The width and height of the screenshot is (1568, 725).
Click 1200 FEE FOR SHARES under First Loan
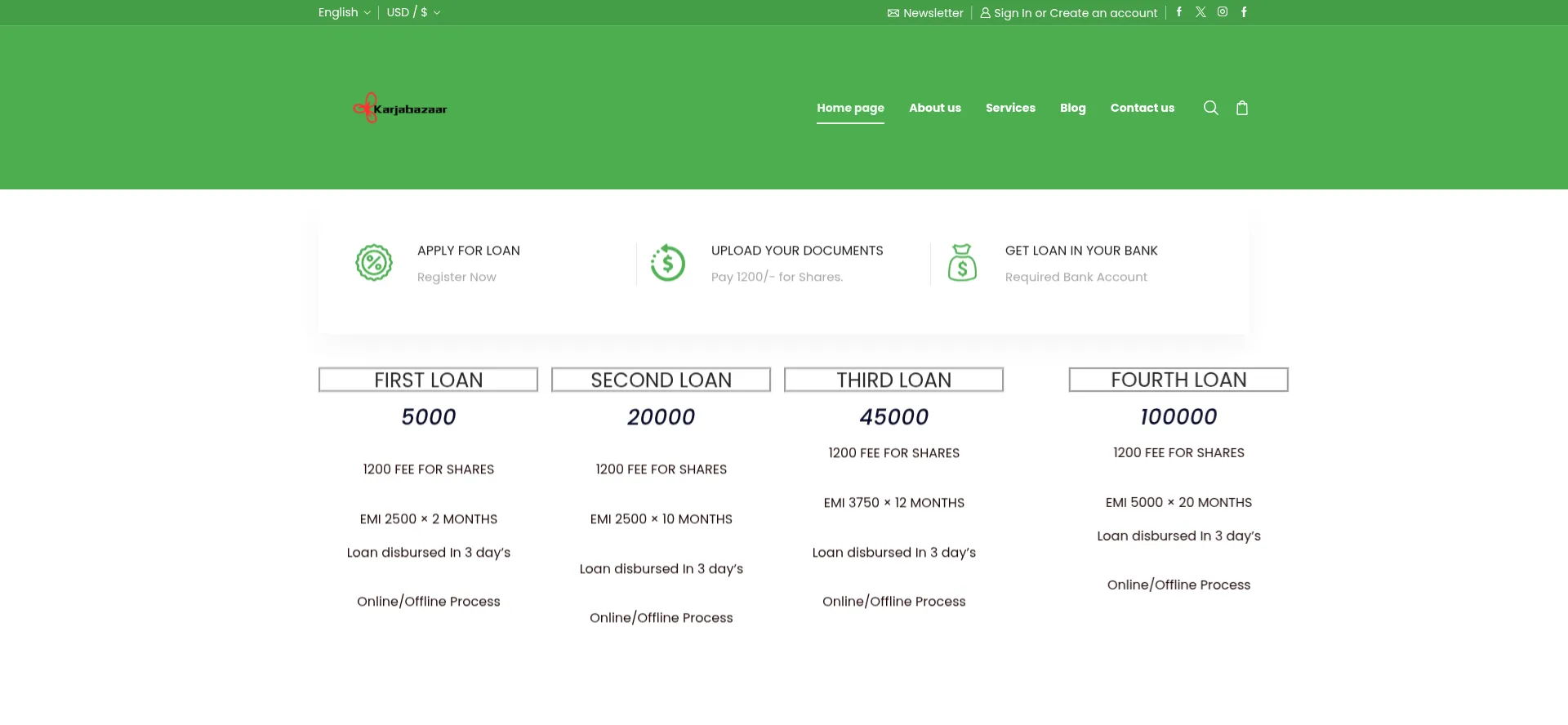click(x=428, y=469)
